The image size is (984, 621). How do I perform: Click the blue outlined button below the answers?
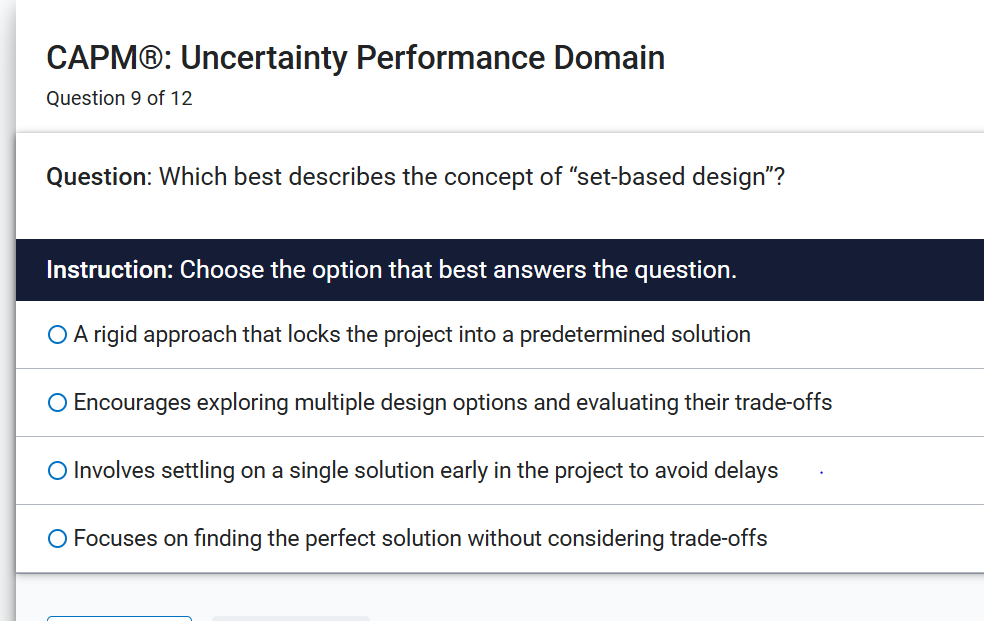click(119, 618)
